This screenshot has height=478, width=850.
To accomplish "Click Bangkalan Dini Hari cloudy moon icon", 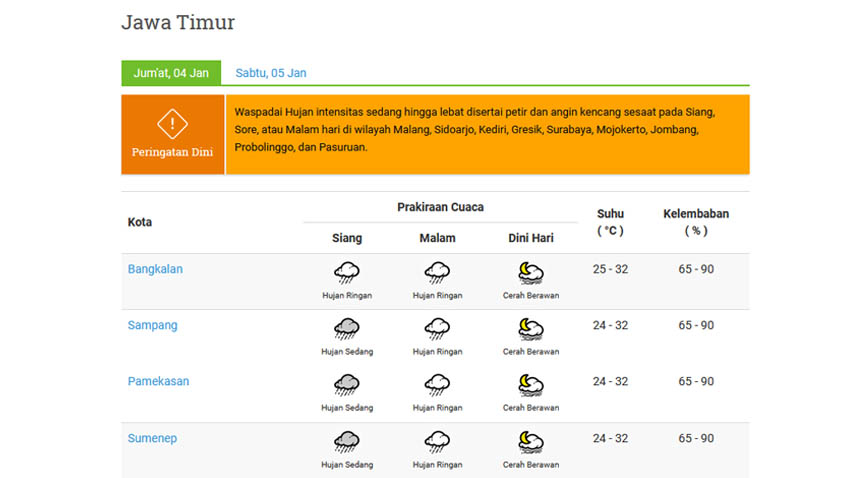I will (531, 273).
